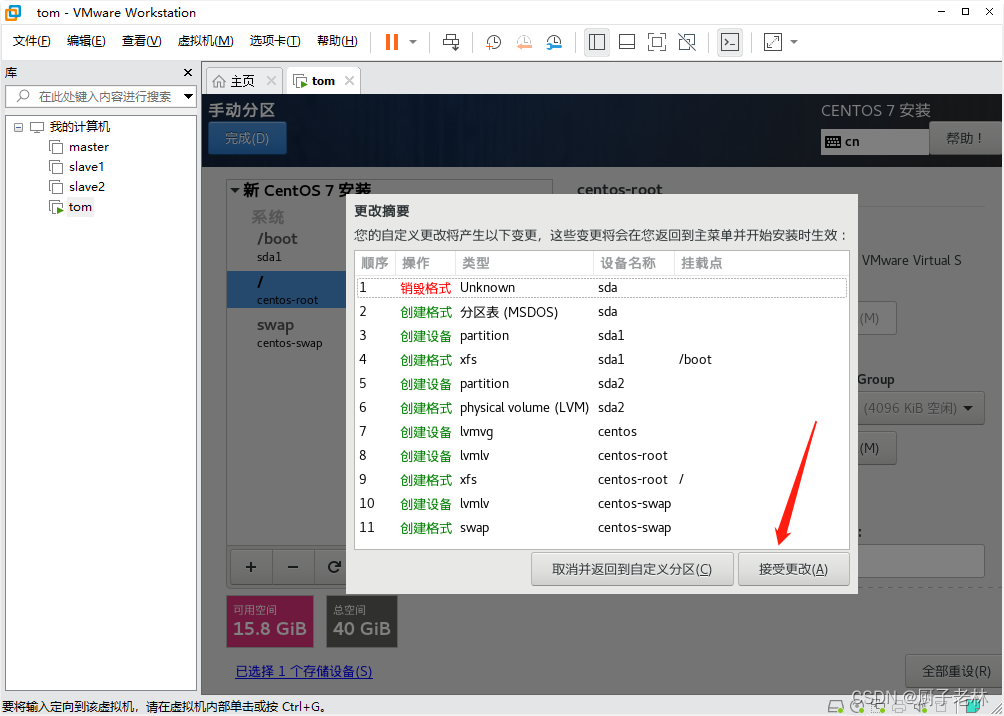Click the CD/DVD drive status bar icon
This screenshot has width=1004, height=716.
[857, 707]
